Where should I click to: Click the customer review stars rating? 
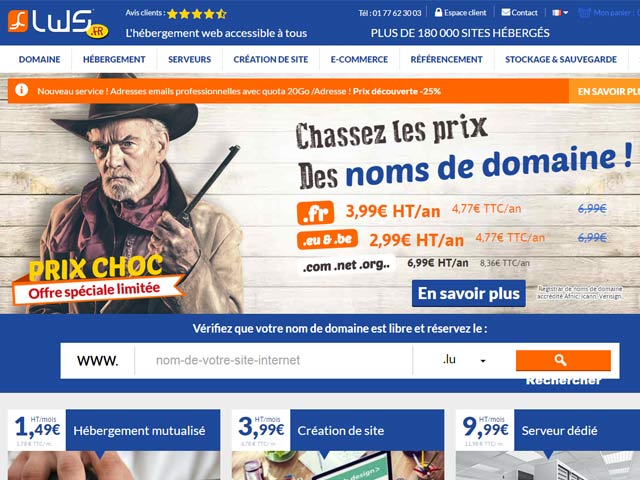pos(197,14)
